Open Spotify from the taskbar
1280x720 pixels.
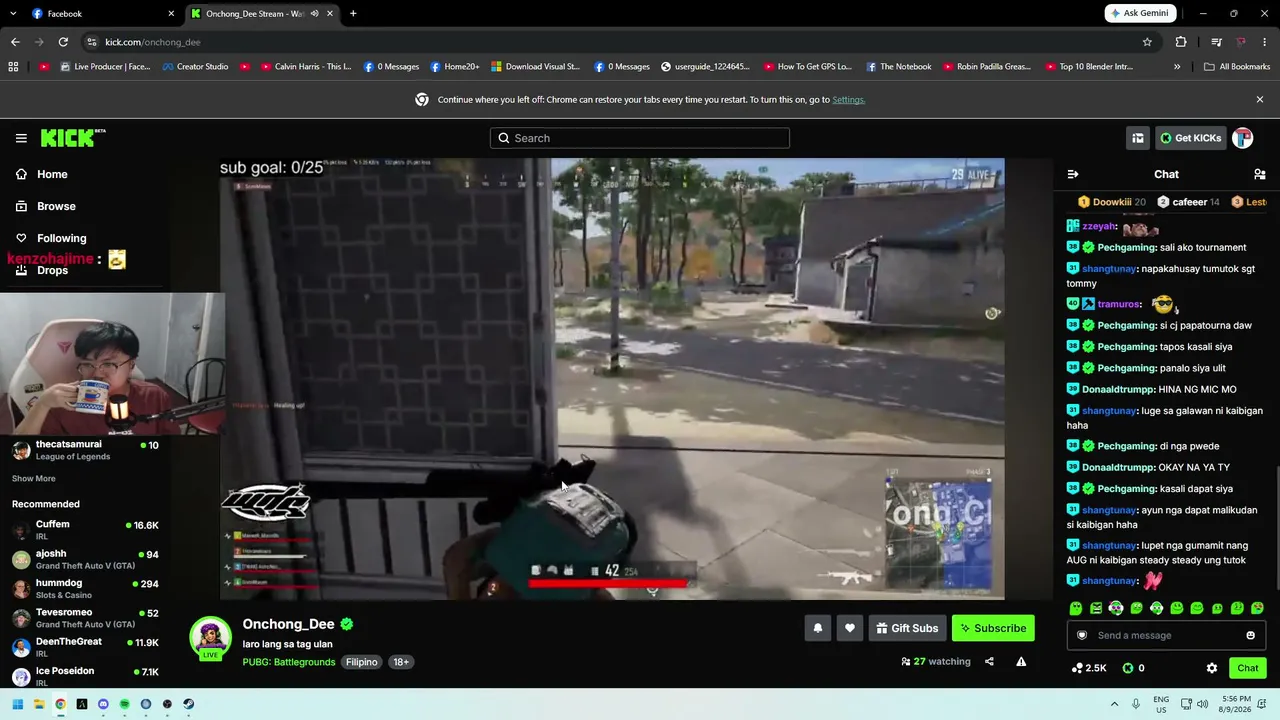click(x=124, y=704)
